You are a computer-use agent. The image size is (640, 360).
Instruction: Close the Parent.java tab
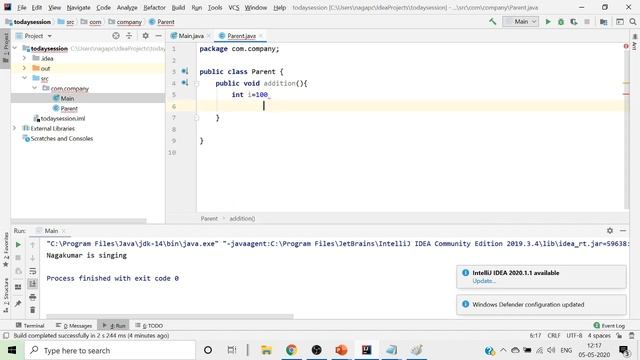point(261,36)
